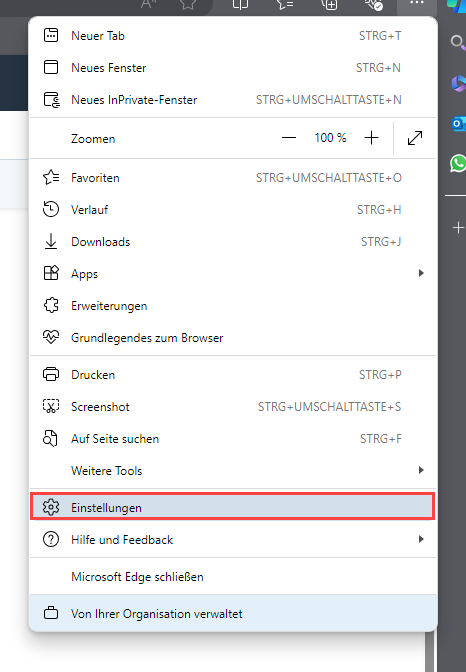Screen dimensions: 466x672
Task: Enter full screen via the diagonal arrows icon
Action: pos(415,138)
